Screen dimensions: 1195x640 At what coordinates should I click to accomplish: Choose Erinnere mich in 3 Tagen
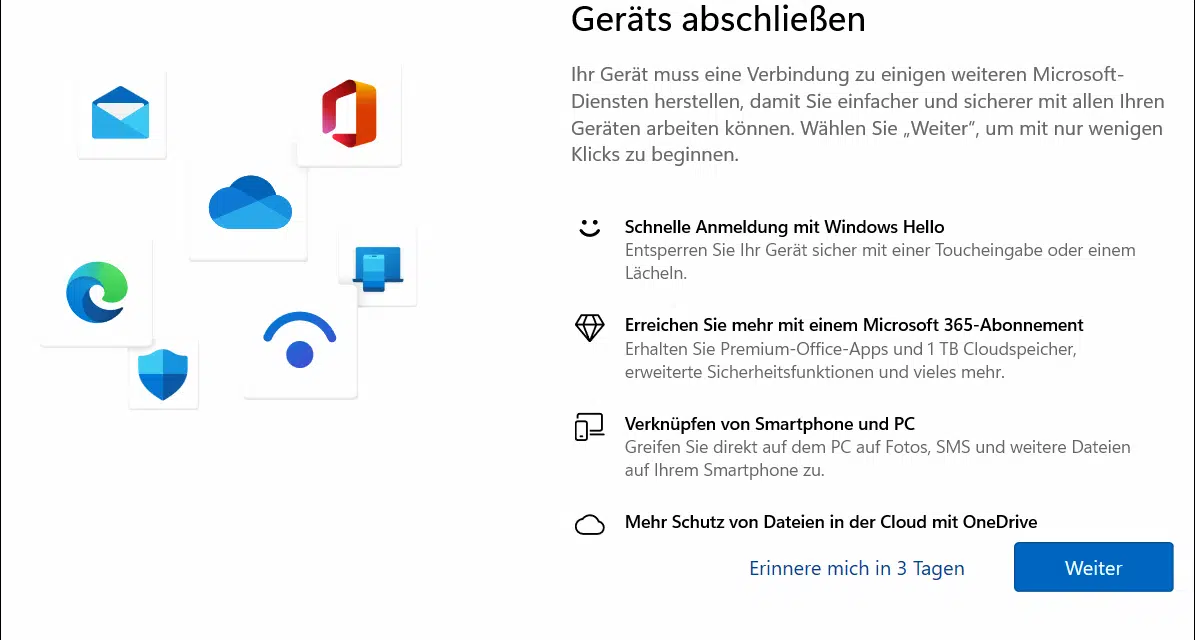[857, 568]
